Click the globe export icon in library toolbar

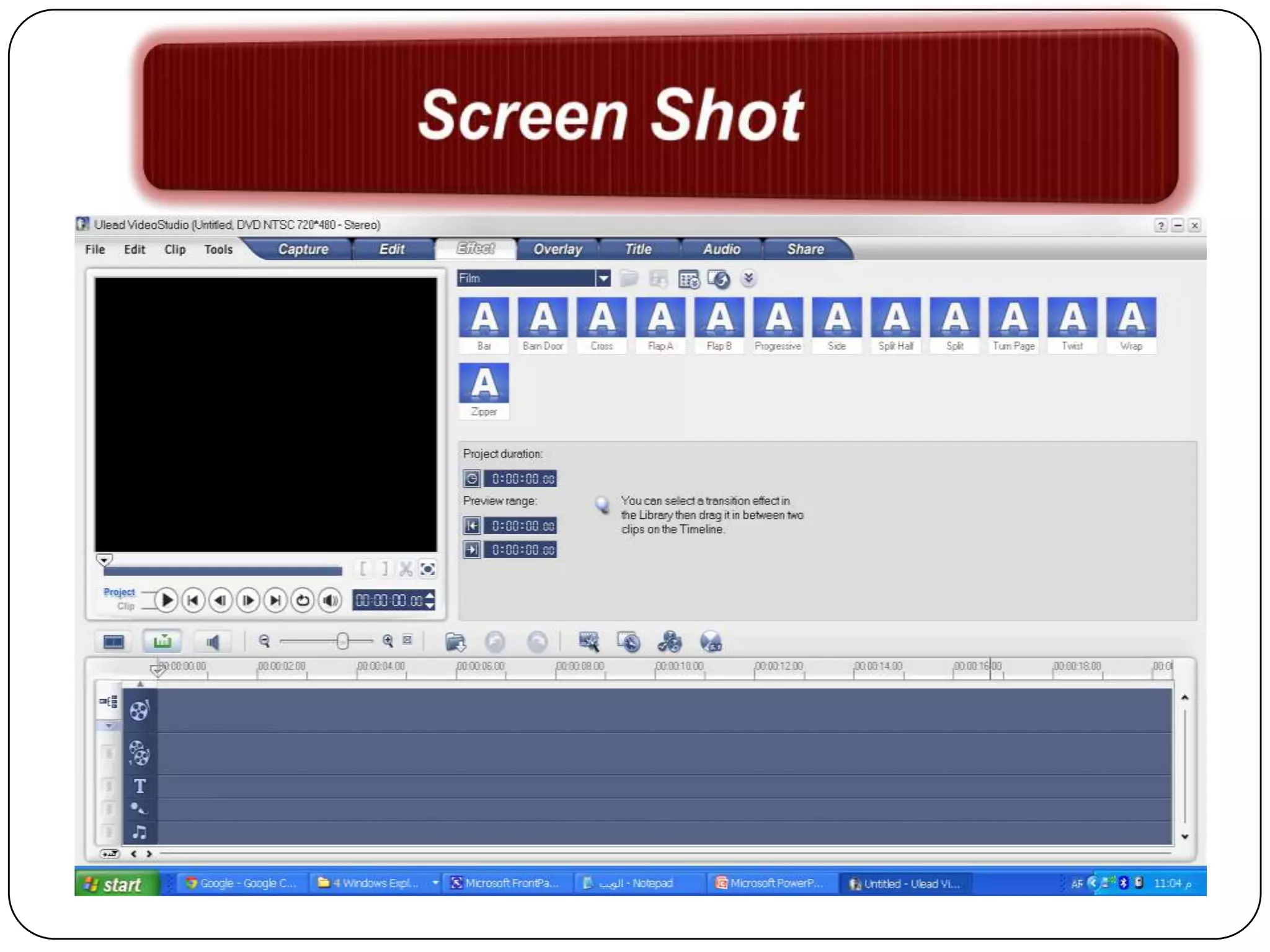coord(719,280)
